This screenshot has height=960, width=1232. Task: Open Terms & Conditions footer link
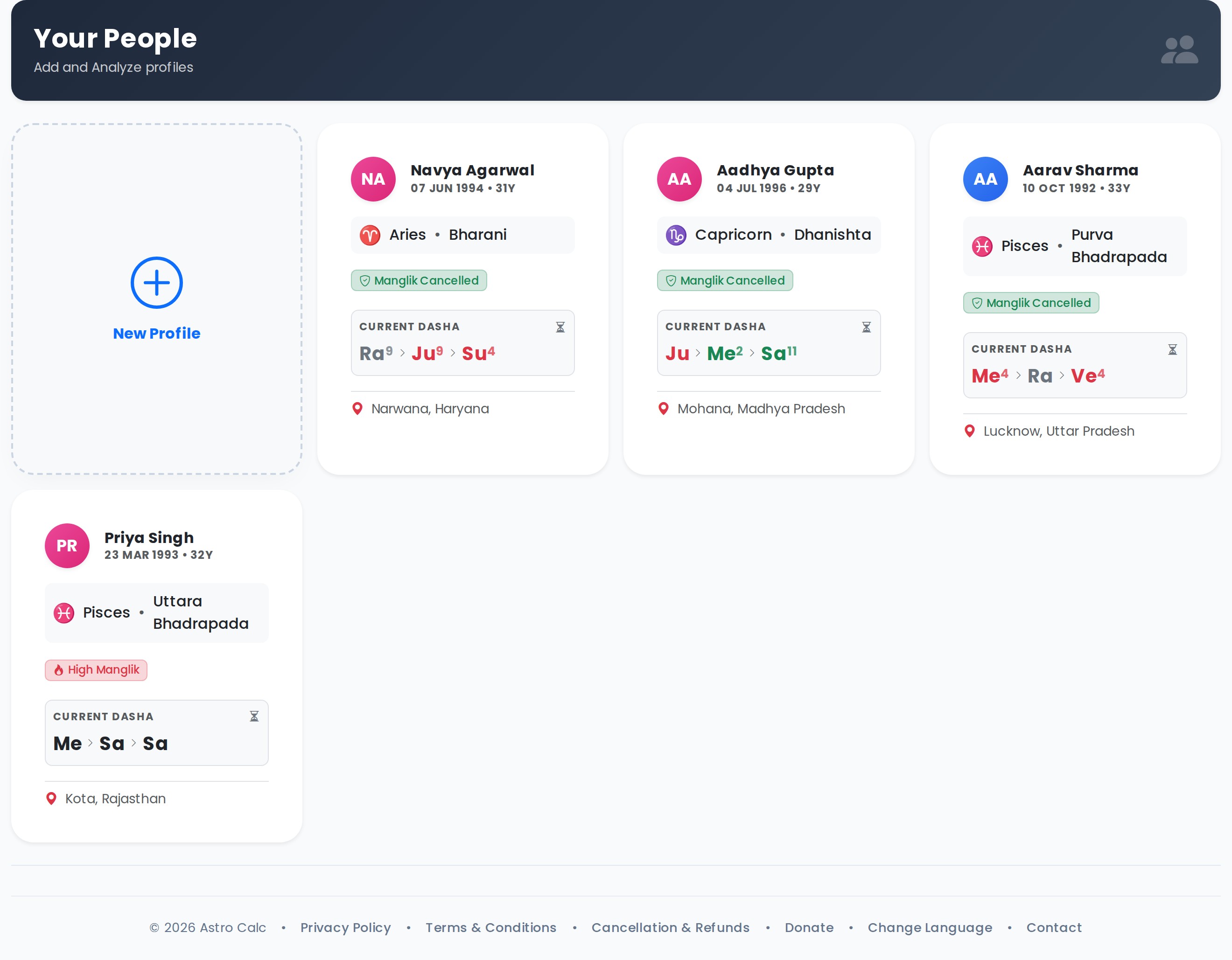491,927
